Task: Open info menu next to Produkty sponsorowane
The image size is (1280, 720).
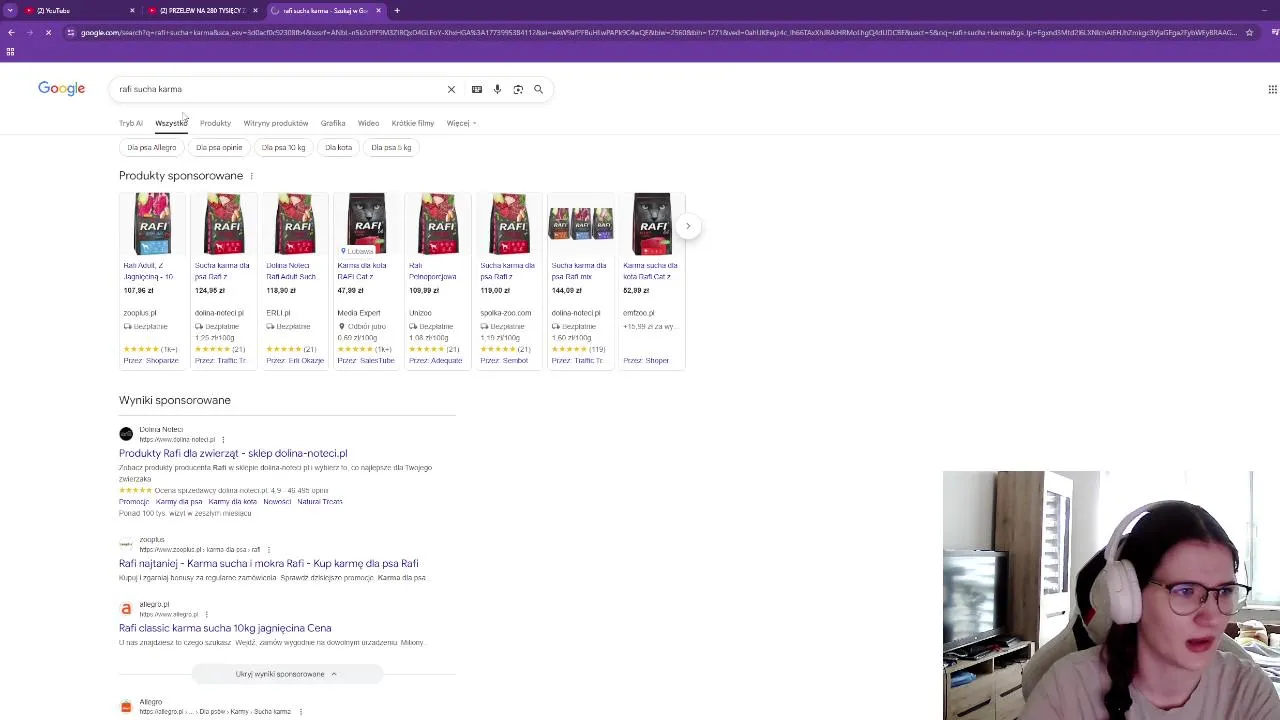Action: (251, 176)
